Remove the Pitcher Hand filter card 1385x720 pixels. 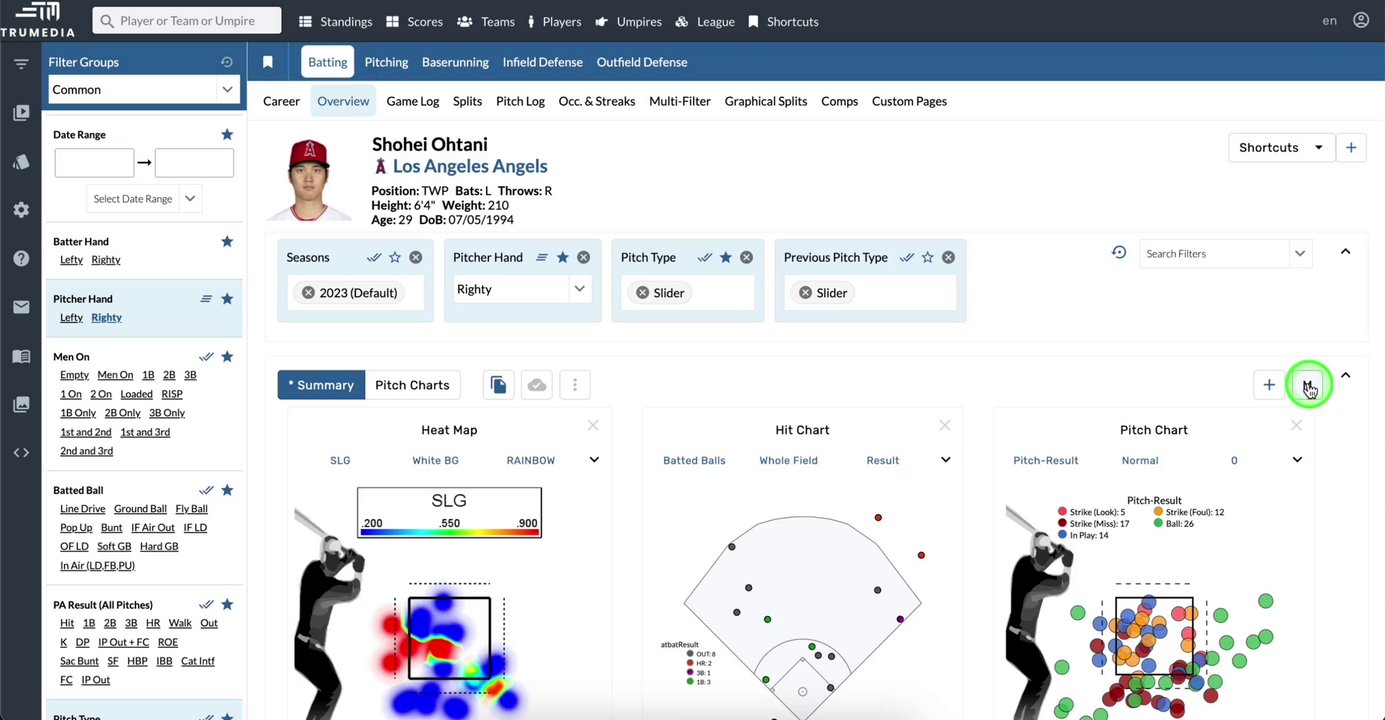tap(583, 257)
